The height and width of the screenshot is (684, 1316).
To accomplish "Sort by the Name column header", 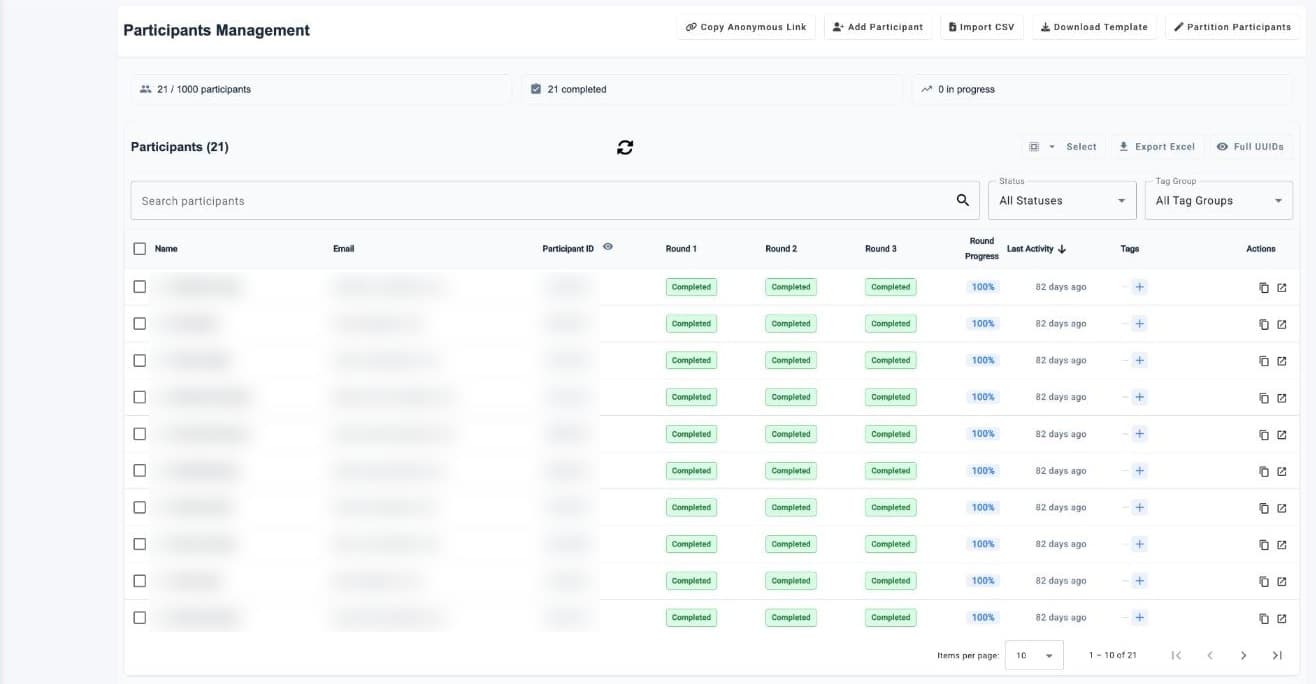I will click(x=166, y=249).
